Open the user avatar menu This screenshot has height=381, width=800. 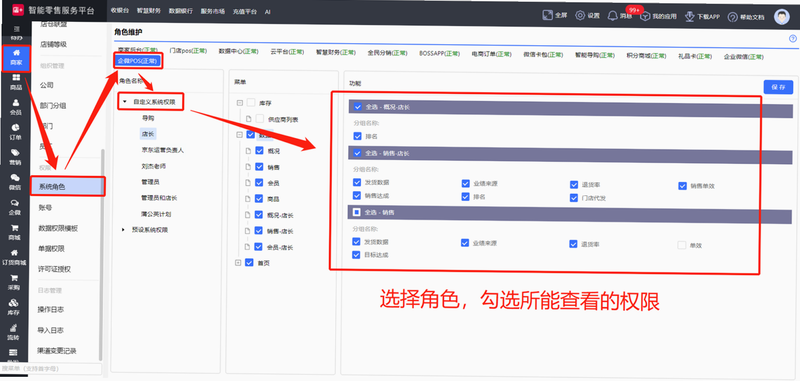(782, 16)
